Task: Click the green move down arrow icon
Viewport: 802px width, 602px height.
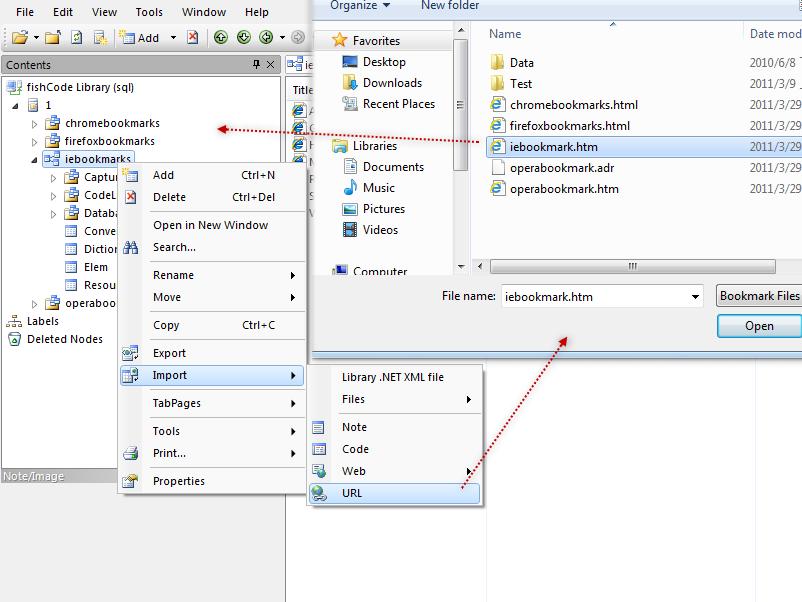Action: tap(243, 37)
